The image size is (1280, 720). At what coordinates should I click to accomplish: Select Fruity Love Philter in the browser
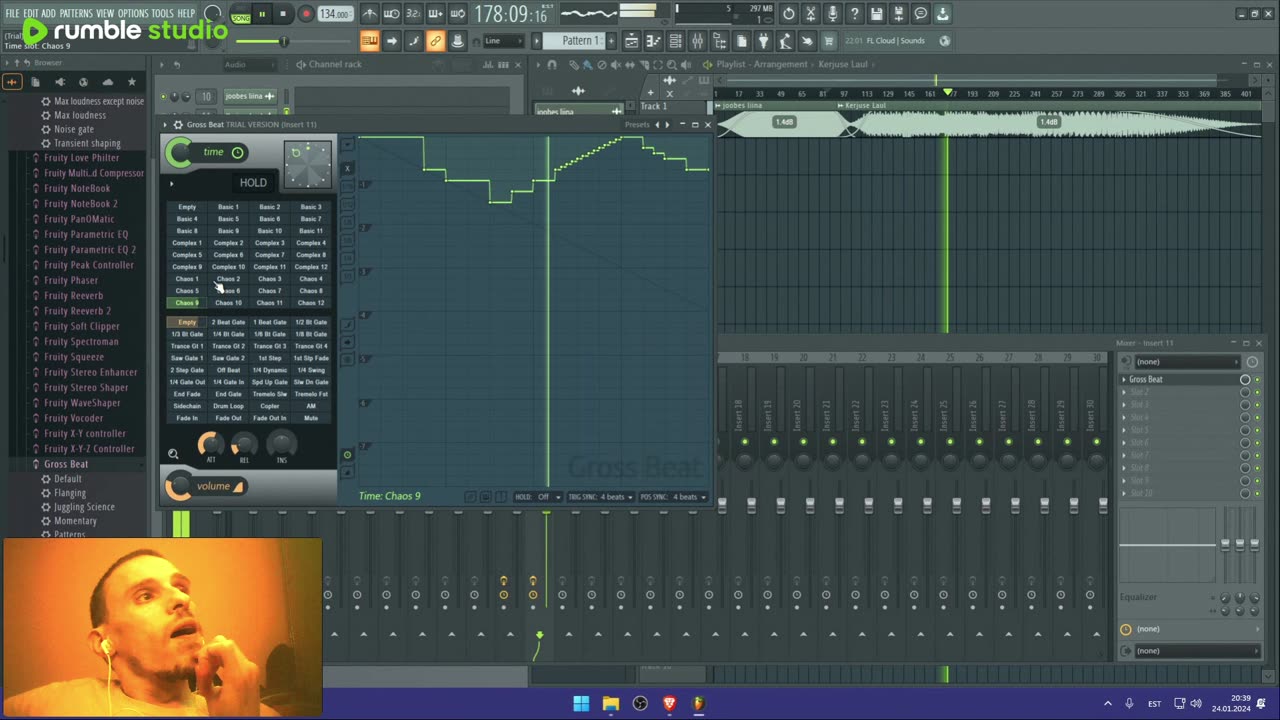[81, 158]
